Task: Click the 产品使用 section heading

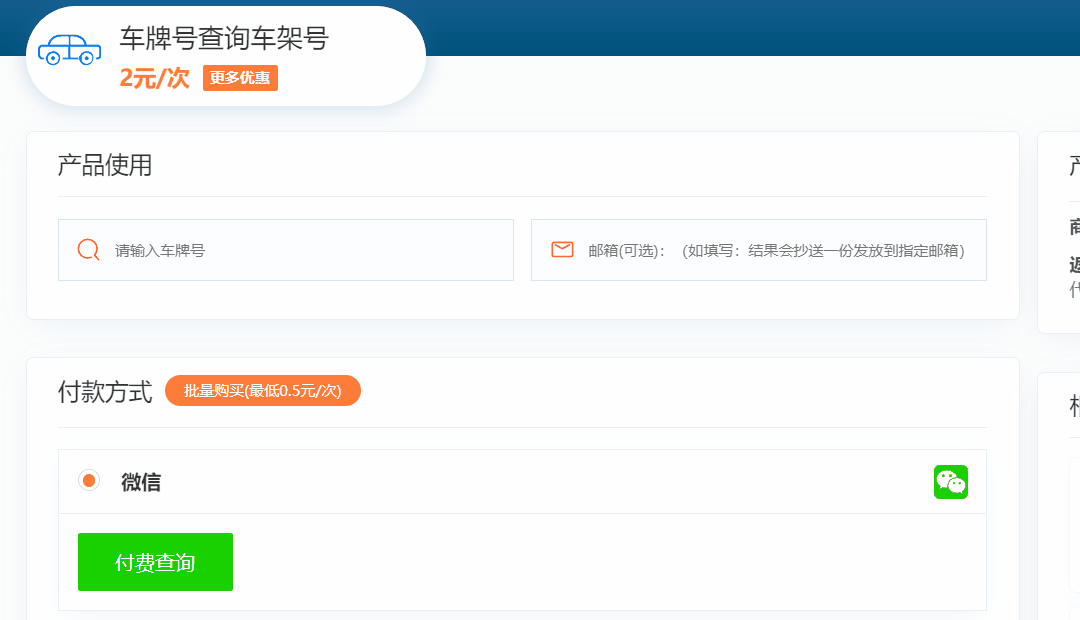Action: 105,165
